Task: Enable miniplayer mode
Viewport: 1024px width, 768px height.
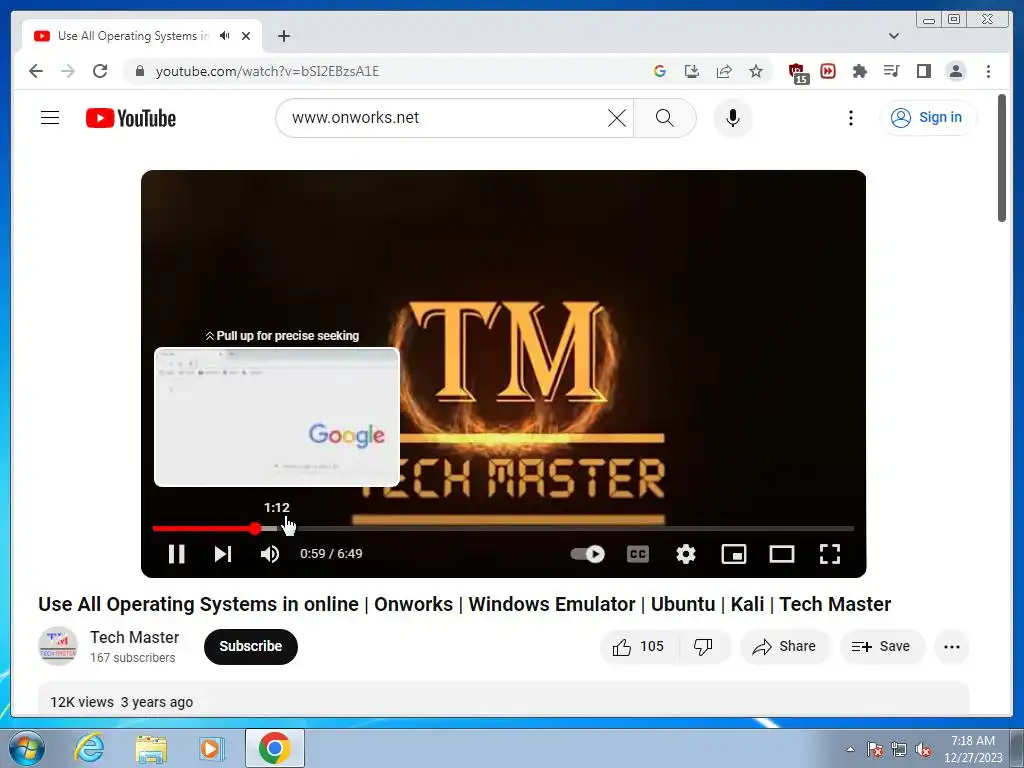Action: (734, 554)
